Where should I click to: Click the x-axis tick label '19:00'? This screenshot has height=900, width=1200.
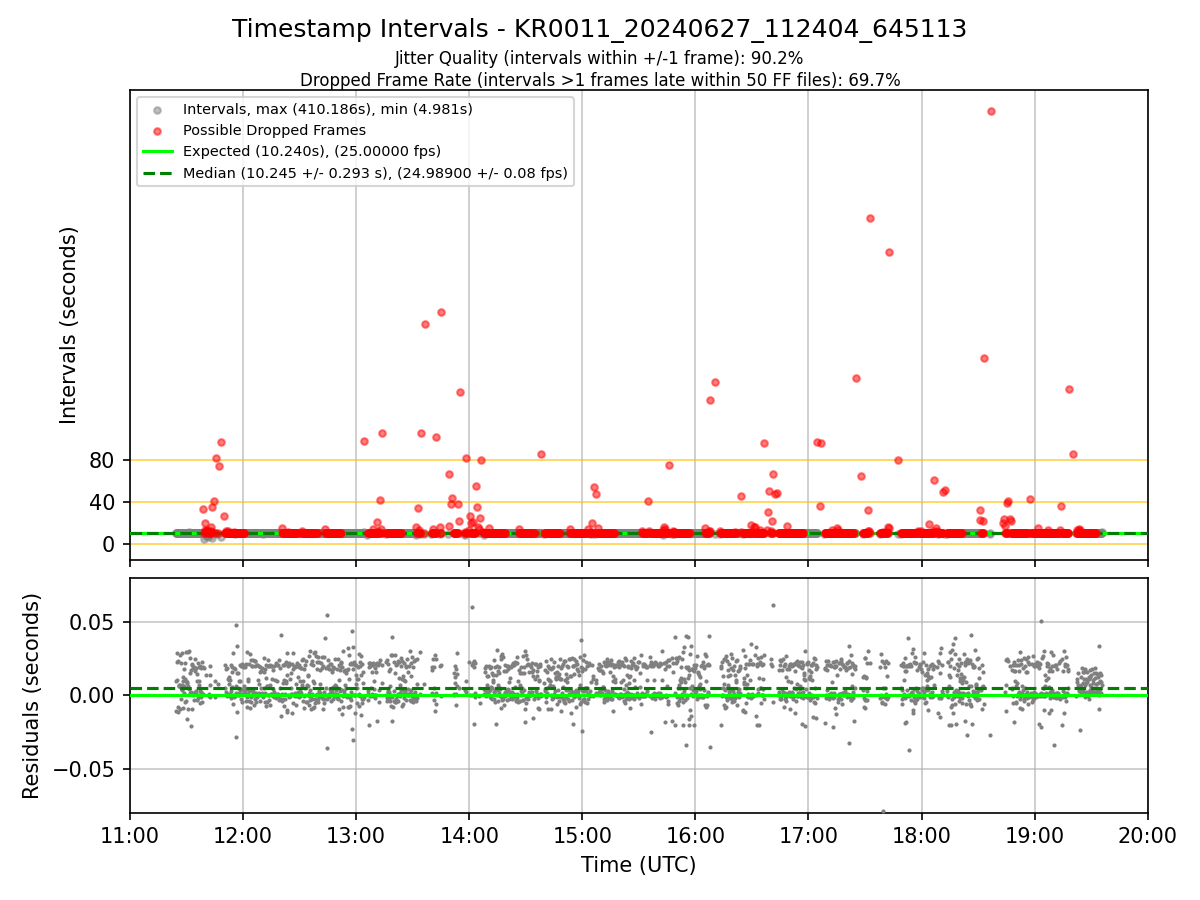1034,834
